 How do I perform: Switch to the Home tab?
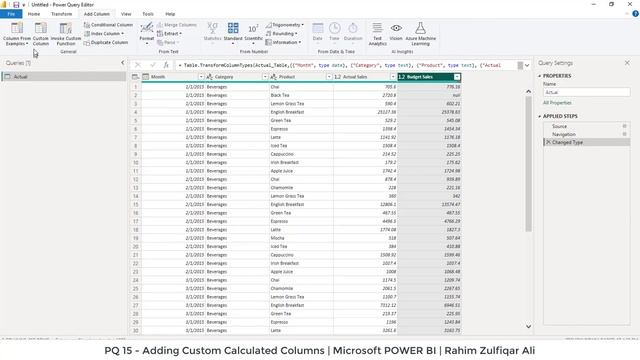pos(34,14)
